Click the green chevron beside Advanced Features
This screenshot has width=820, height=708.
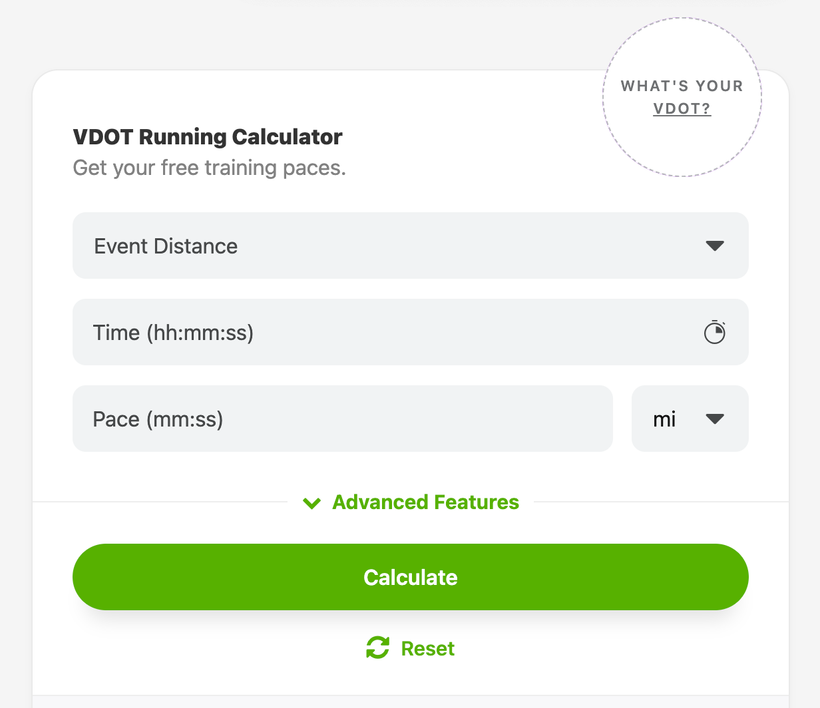pyautogui.click(x=312, y=503)
